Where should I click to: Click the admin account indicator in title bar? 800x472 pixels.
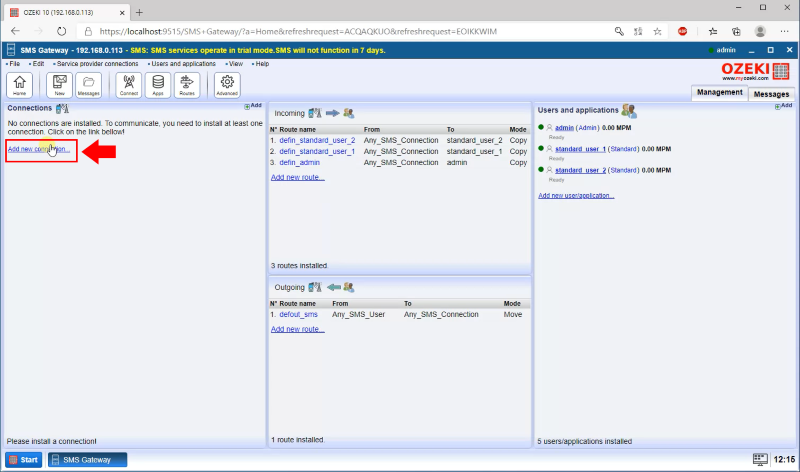722,50
